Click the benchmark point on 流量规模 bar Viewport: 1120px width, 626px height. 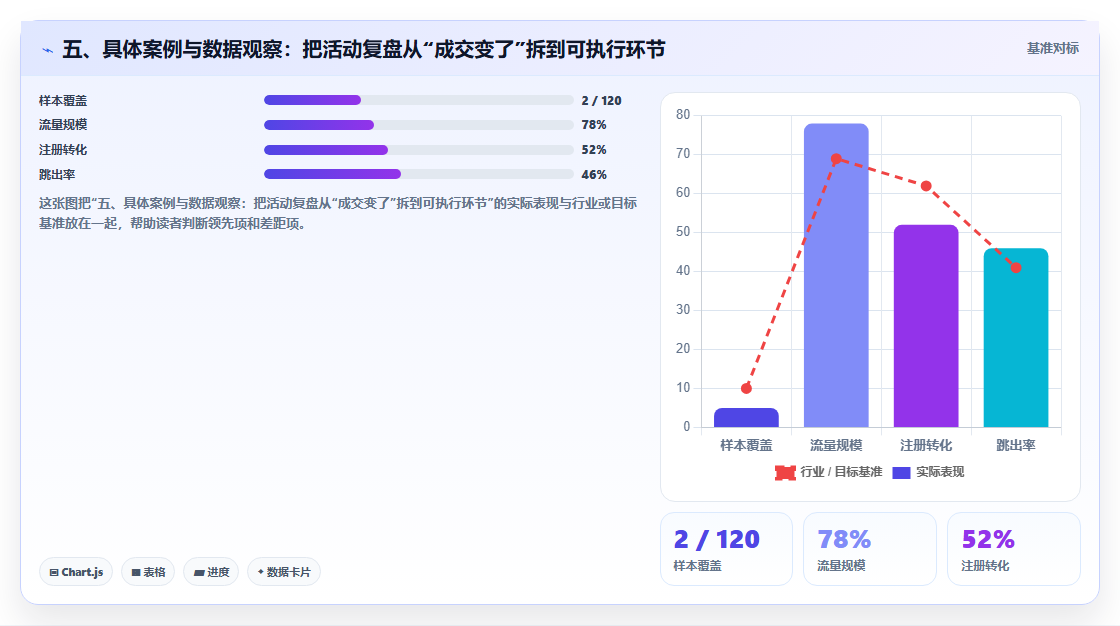tap(836, 159)
